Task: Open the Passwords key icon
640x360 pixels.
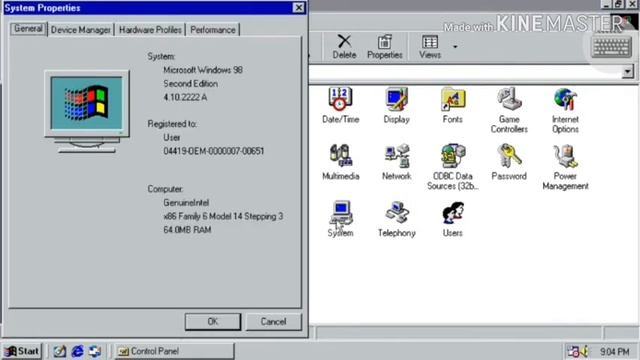Action: (x=509, y=162)
